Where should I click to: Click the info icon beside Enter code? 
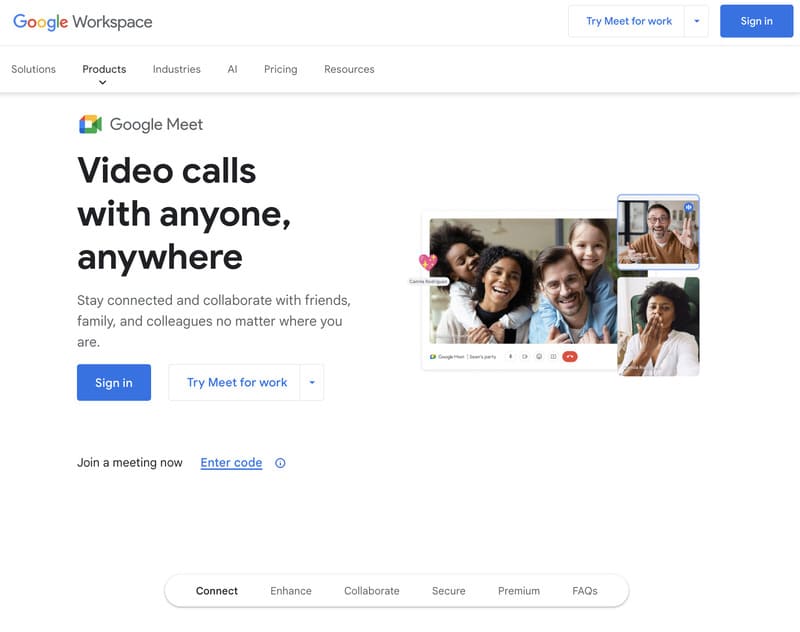tap(279, 462)
